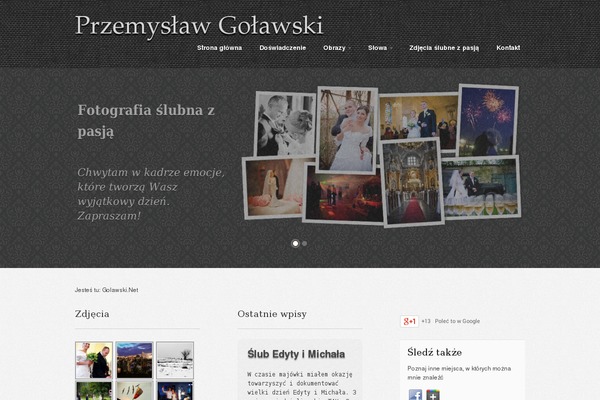Click the Poleć to w Google text
The height and width of the screenshot is (400, 600).
coord(457,321)
